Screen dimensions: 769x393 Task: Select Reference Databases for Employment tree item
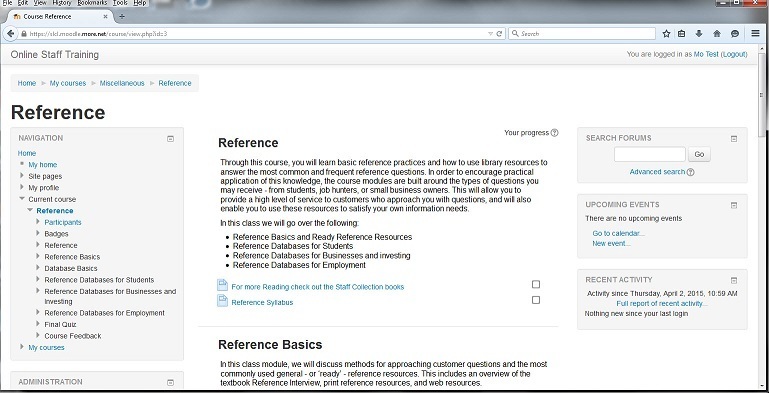tap(104, 313)
